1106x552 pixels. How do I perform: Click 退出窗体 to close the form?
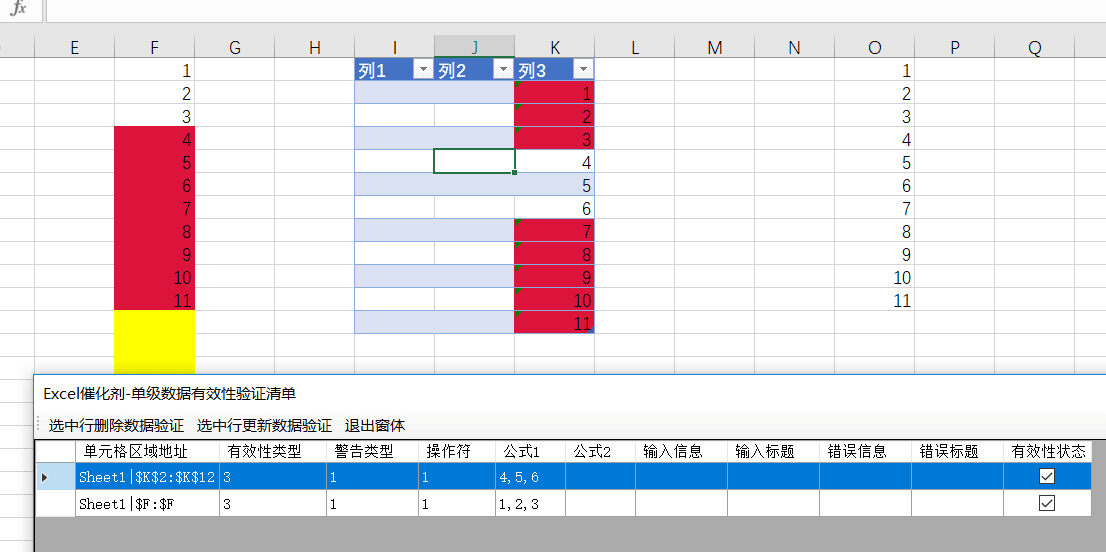(x=375, y=426)
